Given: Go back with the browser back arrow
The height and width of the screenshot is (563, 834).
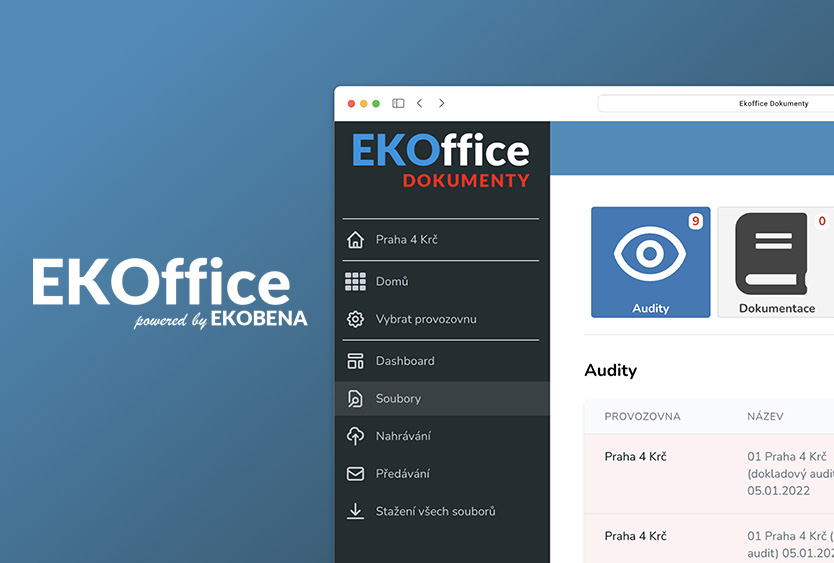Looking at the screenshot, I should (420, 103).
